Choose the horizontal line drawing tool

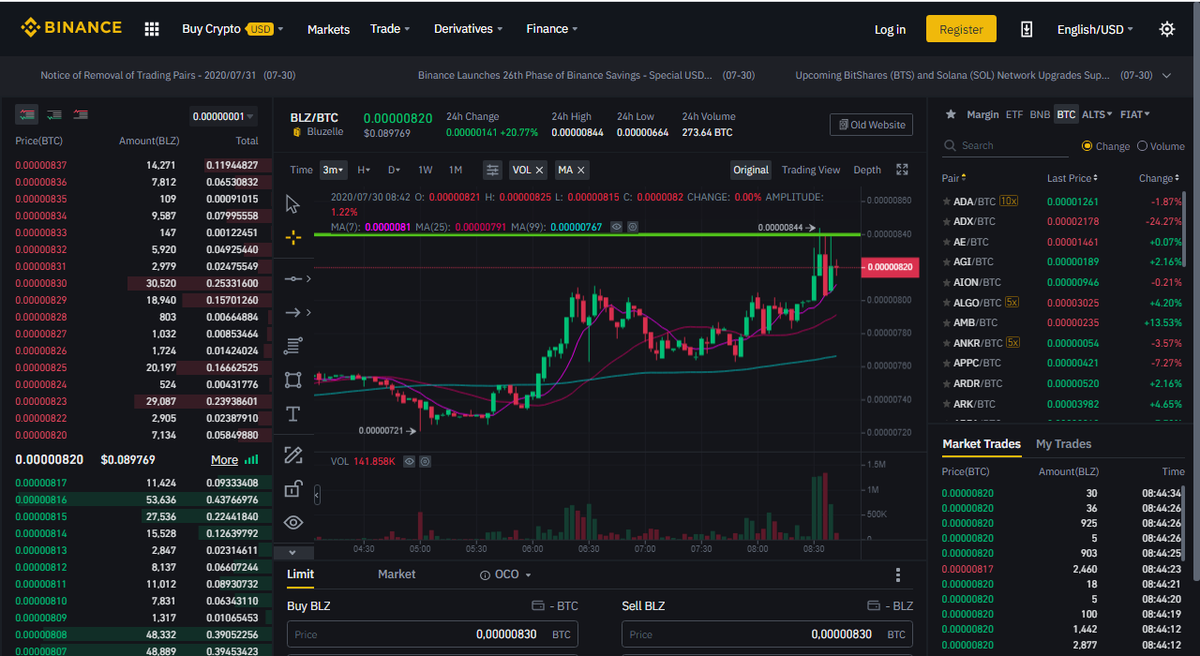pyautogui.click(x=293, y=277)
